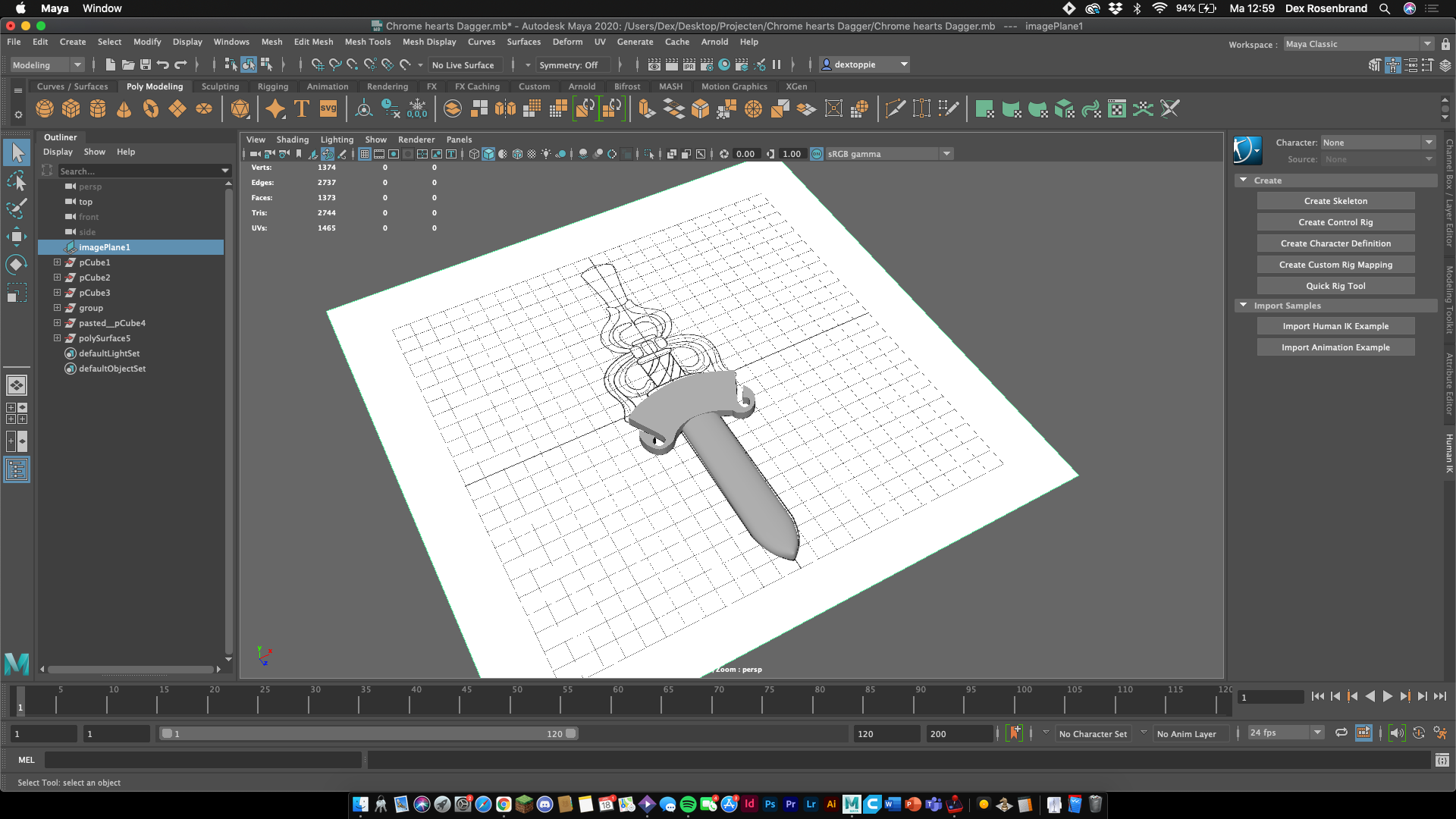
Task: Select the polygon Type (T) tool
Action: tap(302, 109)
